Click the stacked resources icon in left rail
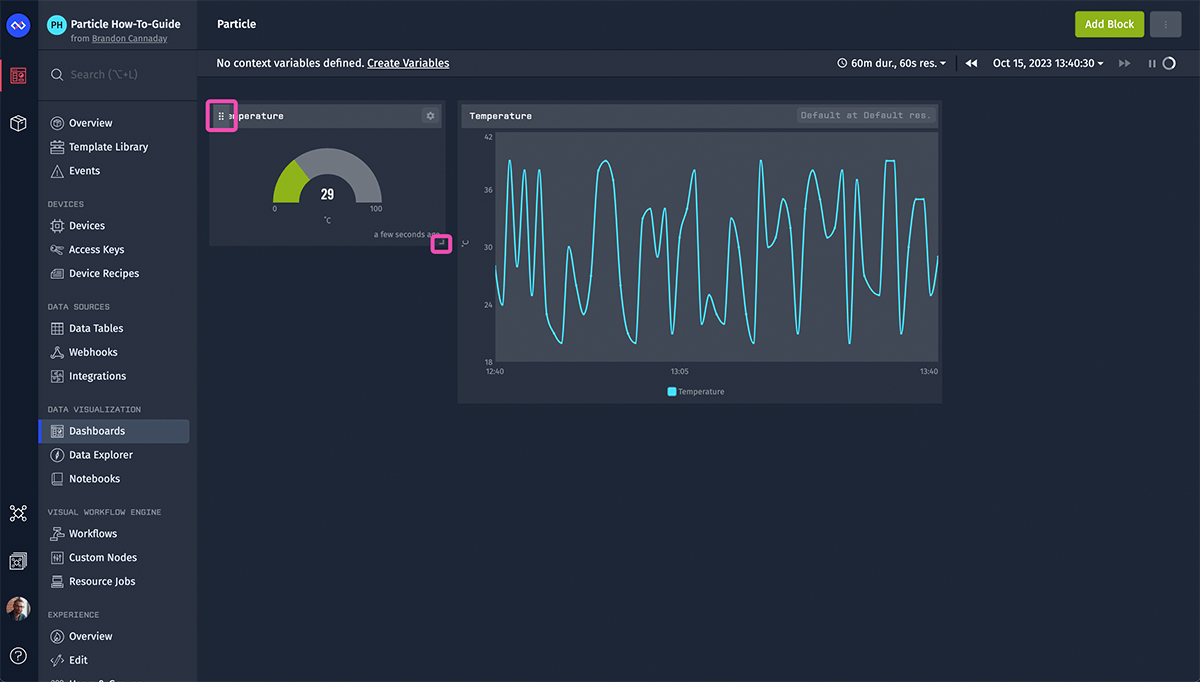The image size is (1200, 682). 18,561
